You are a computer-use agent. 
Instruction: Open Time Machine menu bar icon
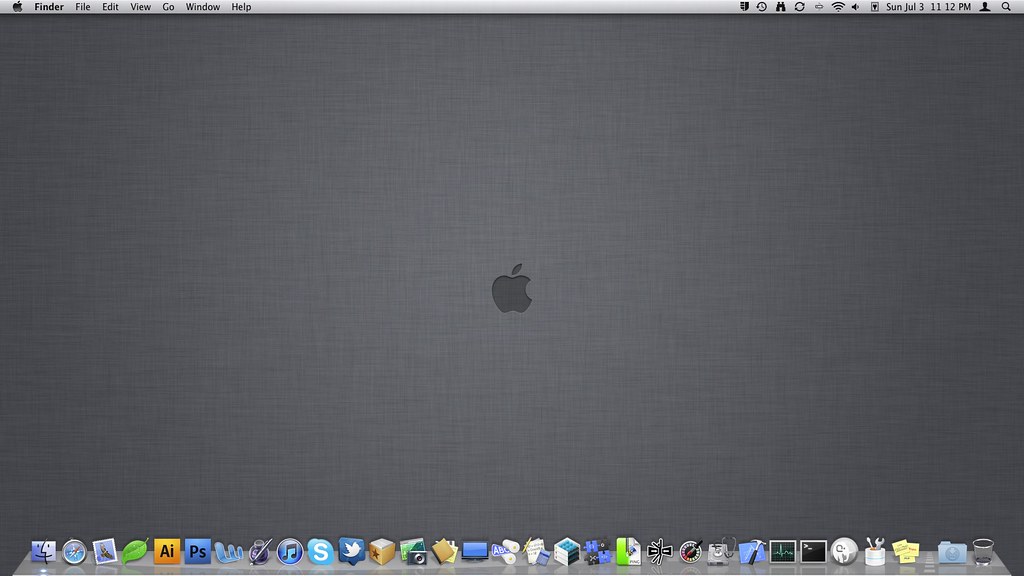tap(761, 7)
